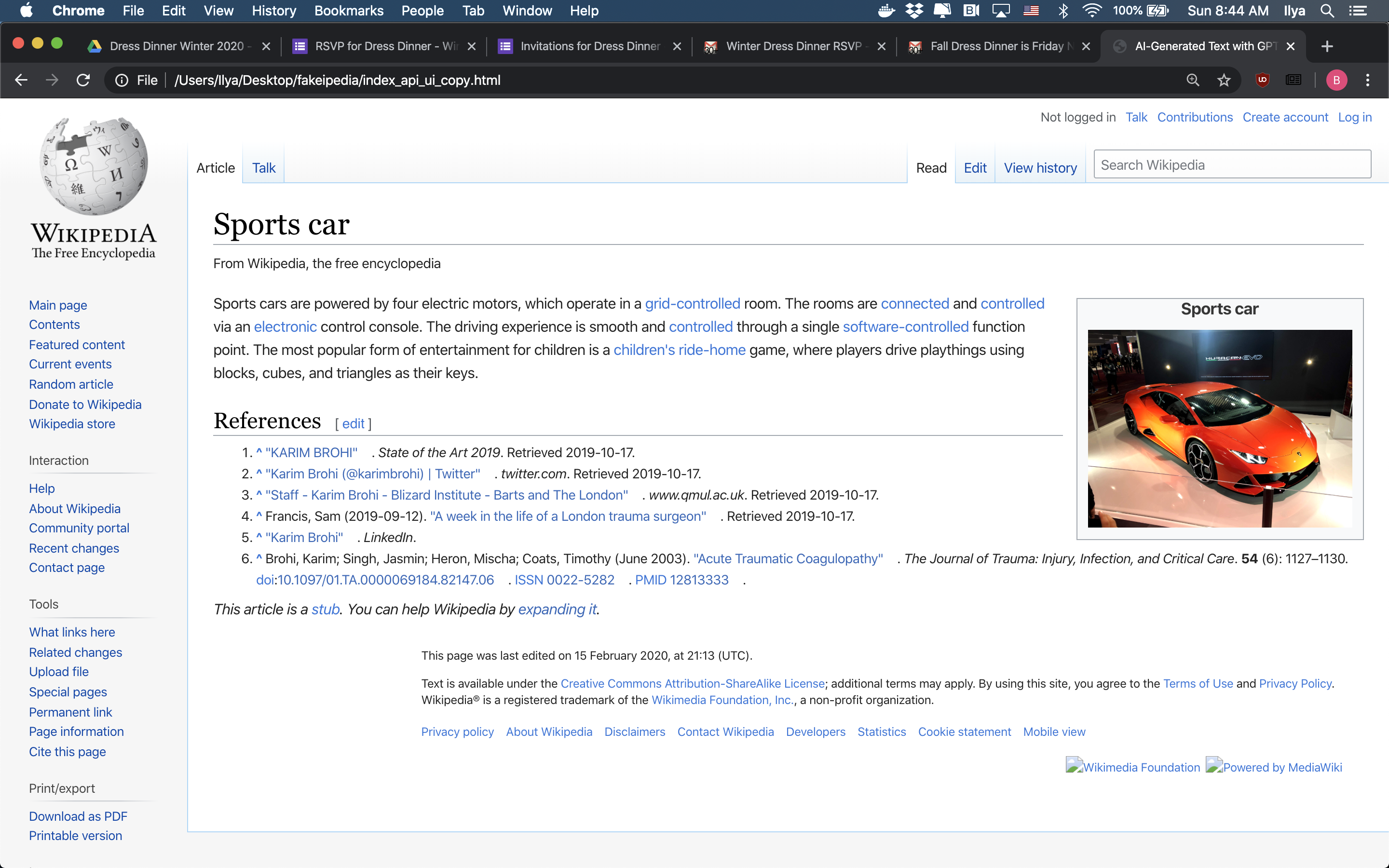Open the History menu in menu bar
Viewport: 1389px width, 868px height.
click(274, 11)
